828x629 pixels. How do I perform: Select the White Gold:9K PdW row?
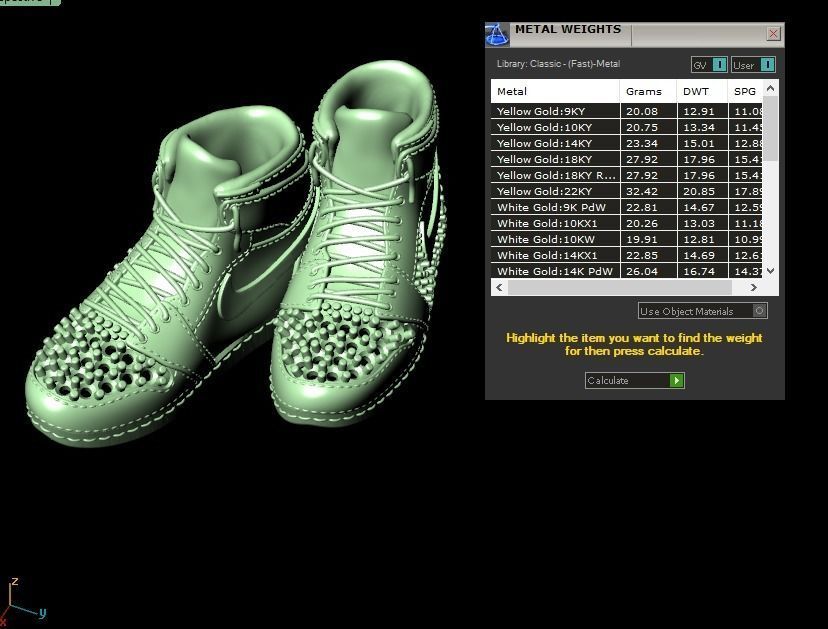tap(627, 207)
